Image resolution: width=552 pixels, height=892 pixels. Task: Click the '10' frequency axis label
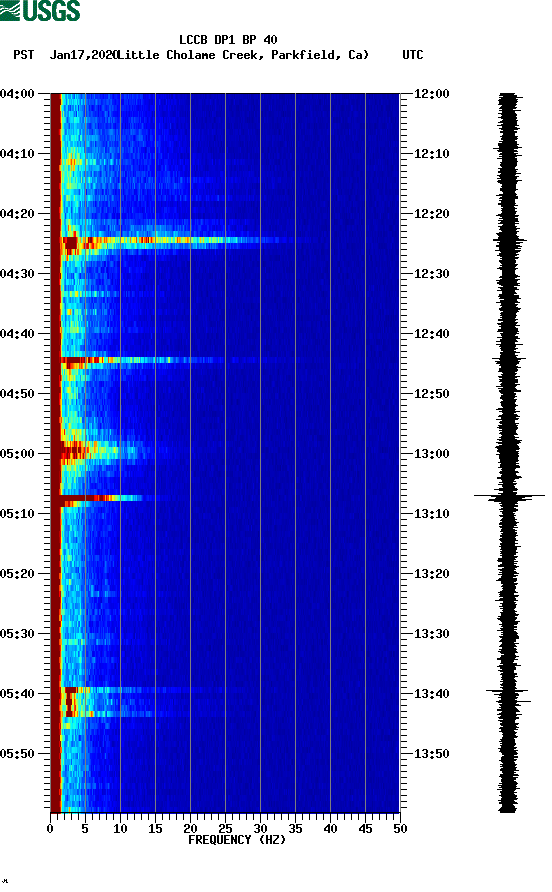pos(120,829)
